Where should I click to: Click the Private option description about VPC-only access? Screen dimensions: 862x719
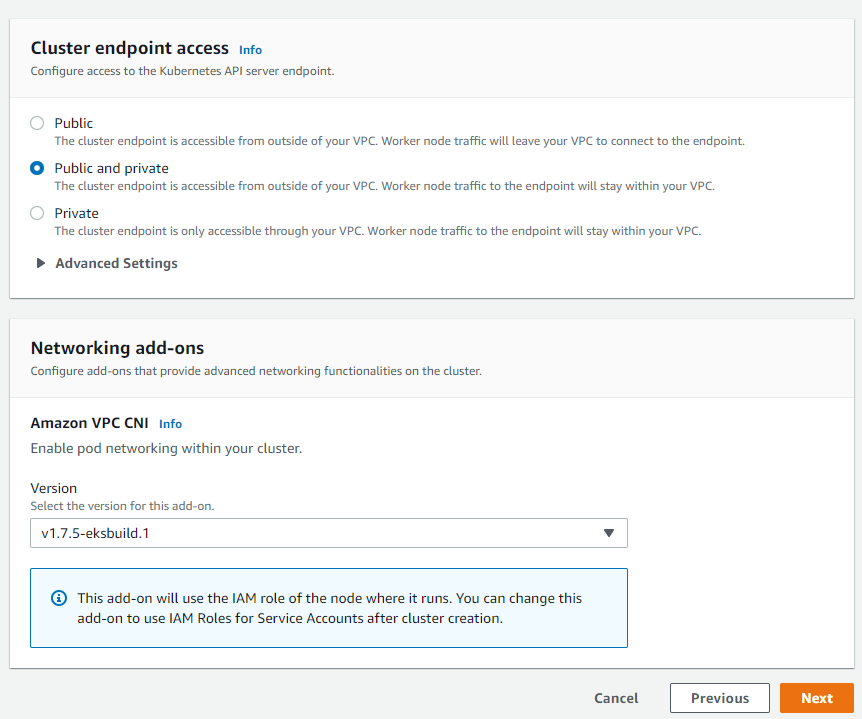pyautogui.click(x=378, y=231)
